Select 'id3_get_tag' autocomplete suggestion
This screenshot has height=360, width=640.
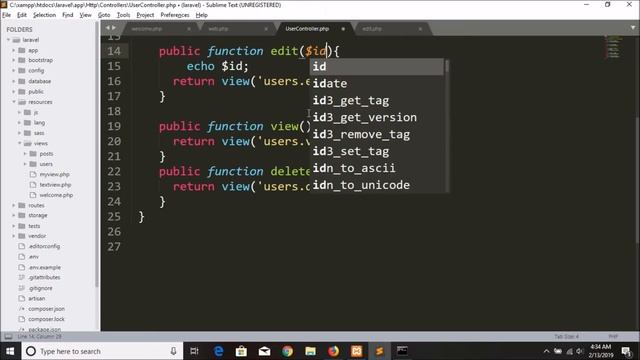click(x=377, y=100)
